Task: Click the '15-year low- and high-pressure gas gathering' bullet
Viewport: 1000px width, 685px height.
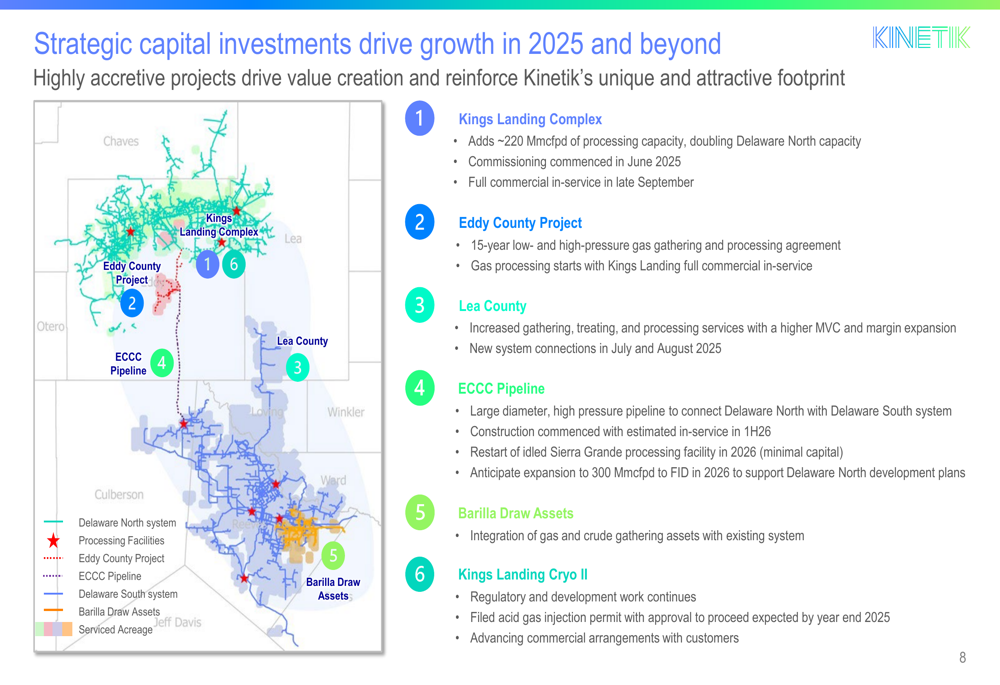Action: click(x=656, y=245)
